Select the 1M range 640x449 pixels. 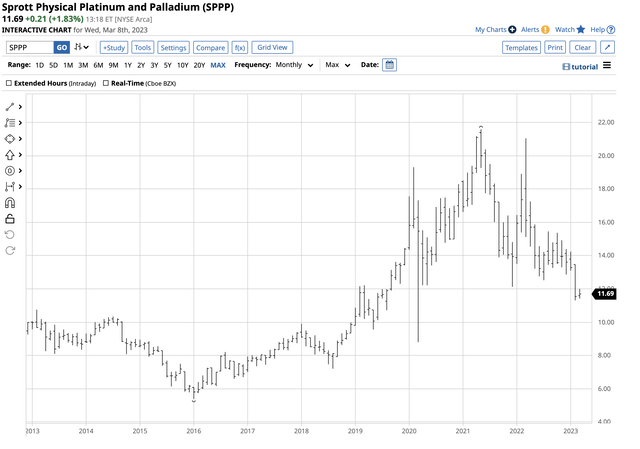click(x=68, y=65)
